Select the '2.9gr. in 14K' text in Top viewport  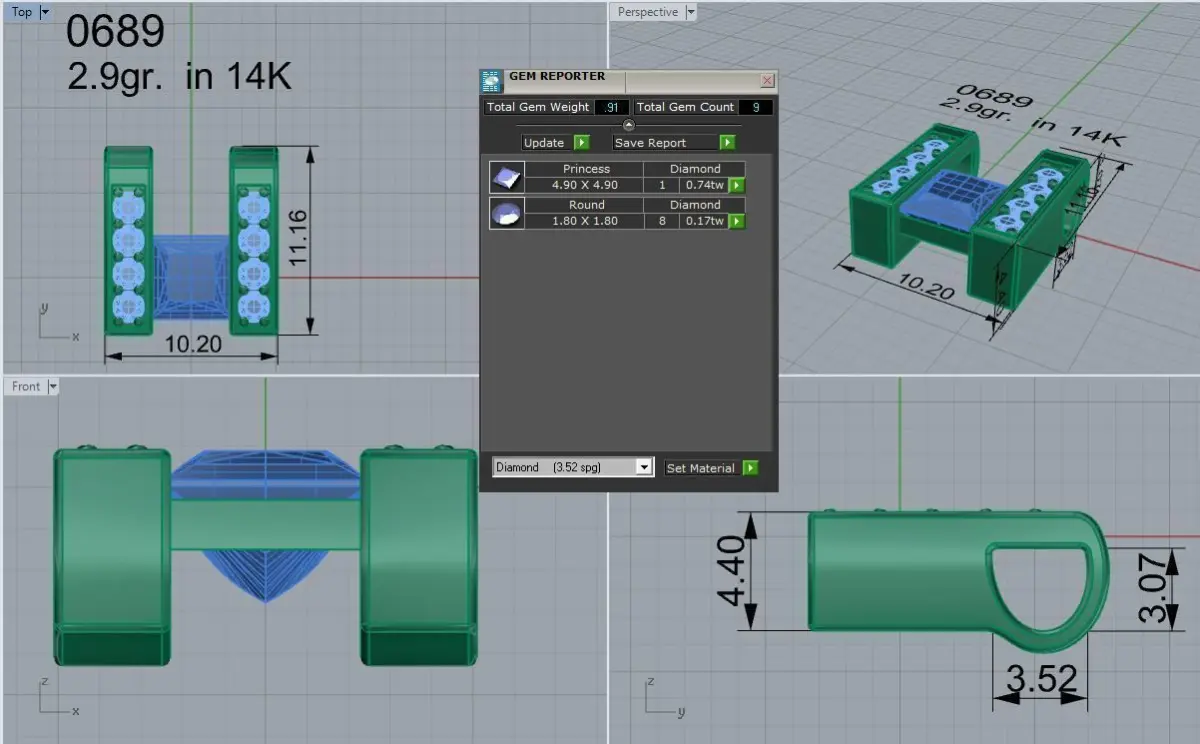(x=180, y=76)
